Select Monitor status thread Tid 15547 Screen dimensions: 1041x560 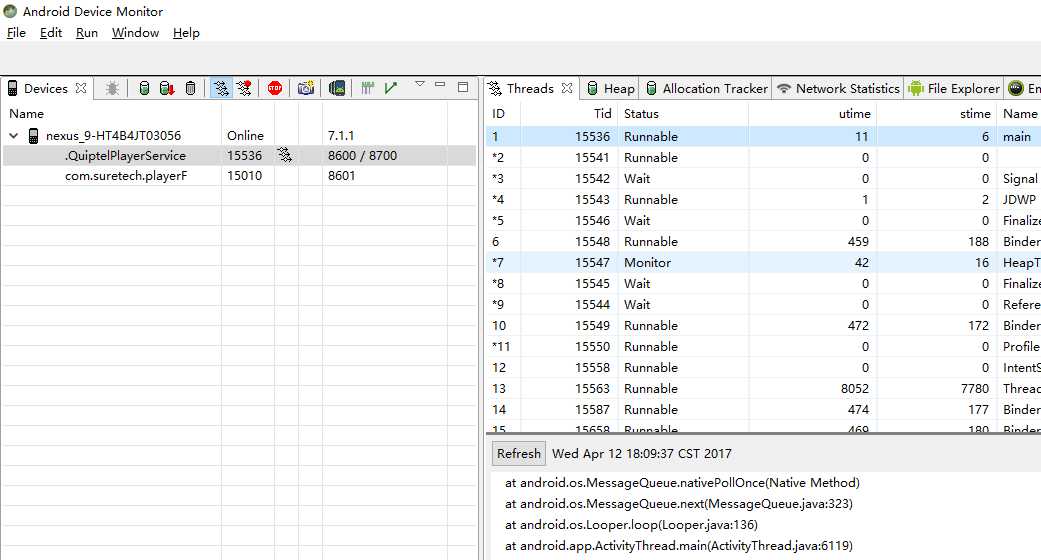763,262
